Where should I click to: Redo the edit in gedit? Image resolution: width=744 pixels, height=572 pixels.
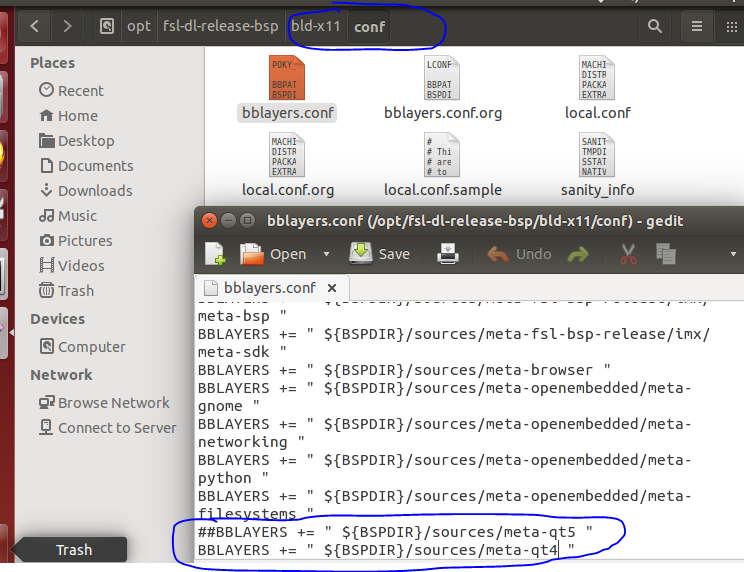point(578,255)
